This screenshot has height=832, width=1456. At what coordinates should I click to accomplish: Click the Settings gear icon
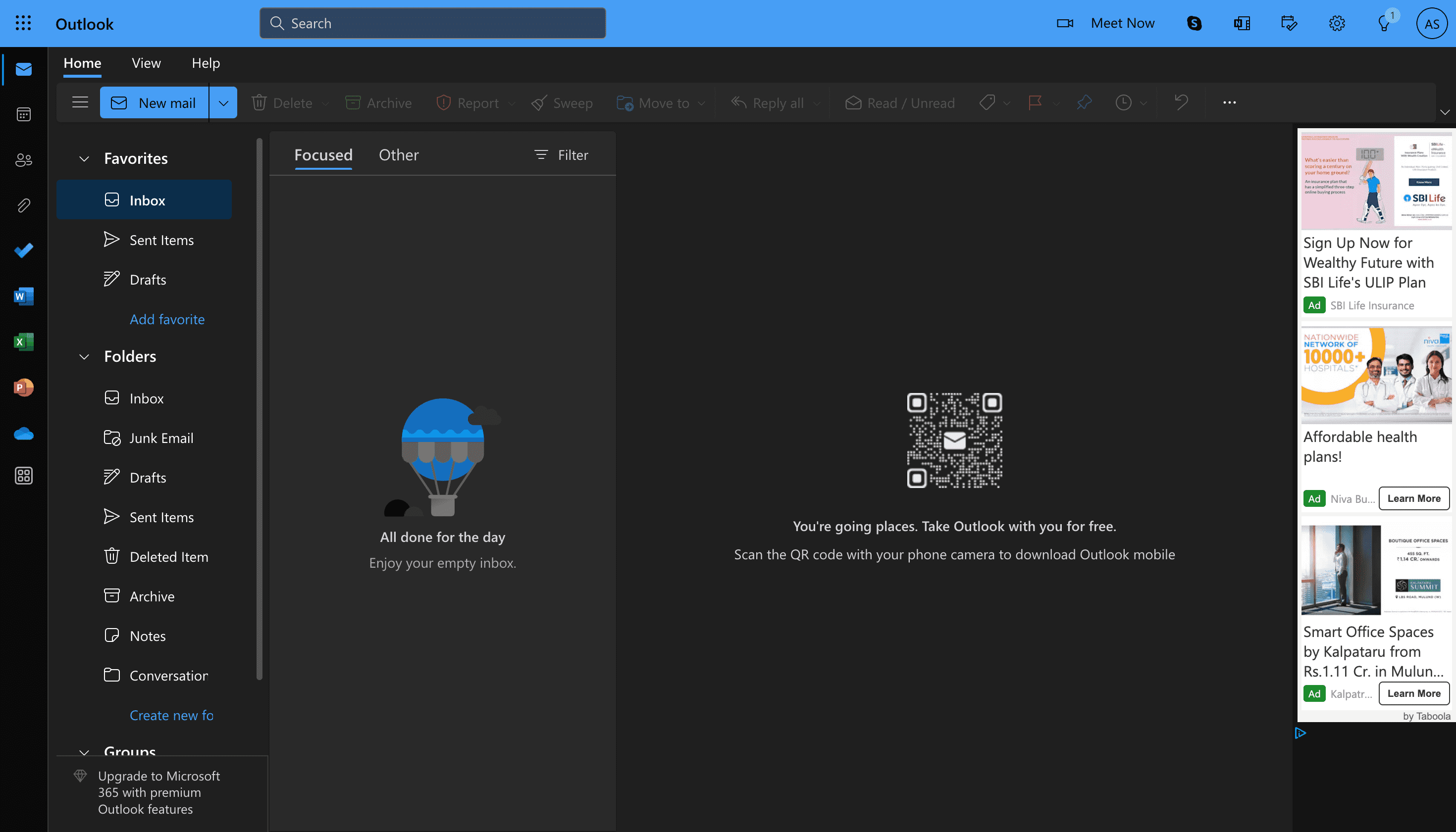click(x=1337, y=23)
